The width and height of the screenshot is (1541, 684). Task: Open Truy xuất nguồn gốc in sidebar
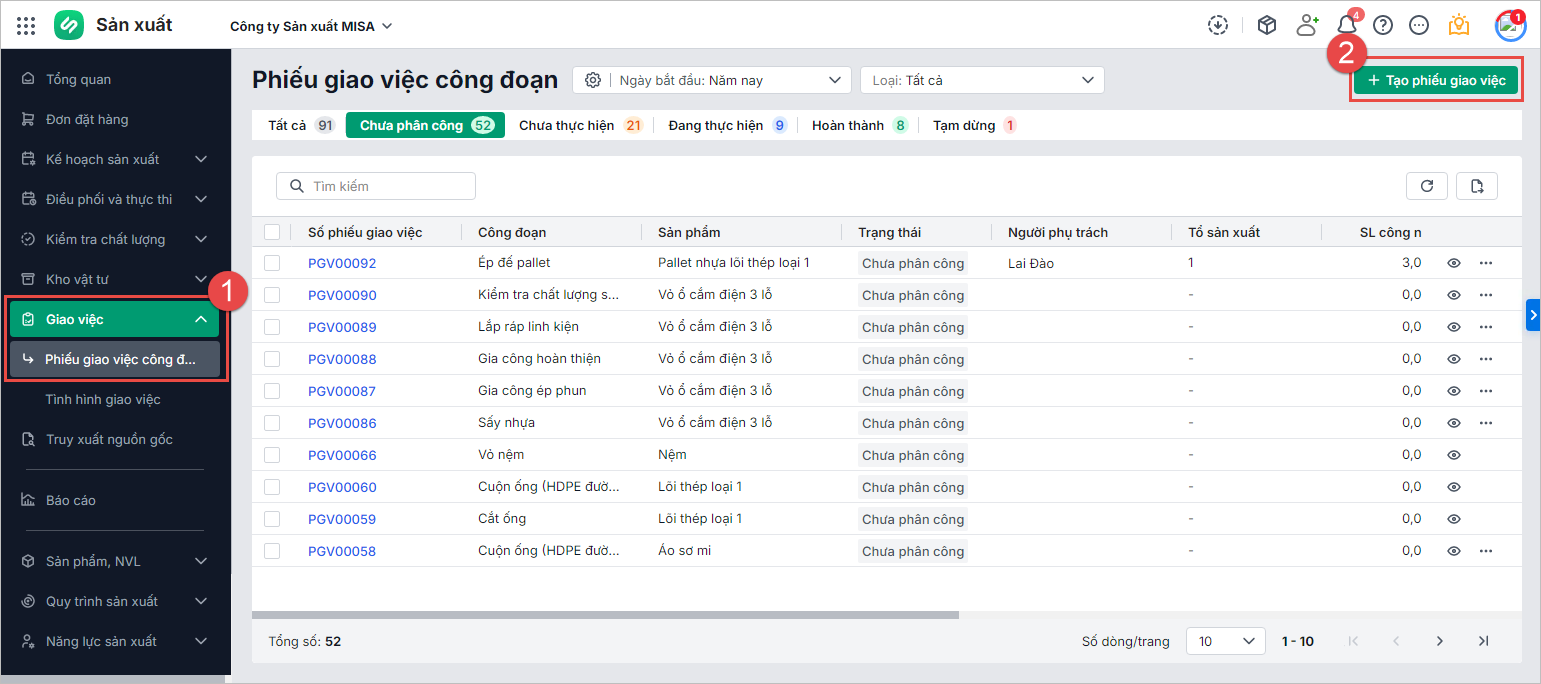pos(115,439)
